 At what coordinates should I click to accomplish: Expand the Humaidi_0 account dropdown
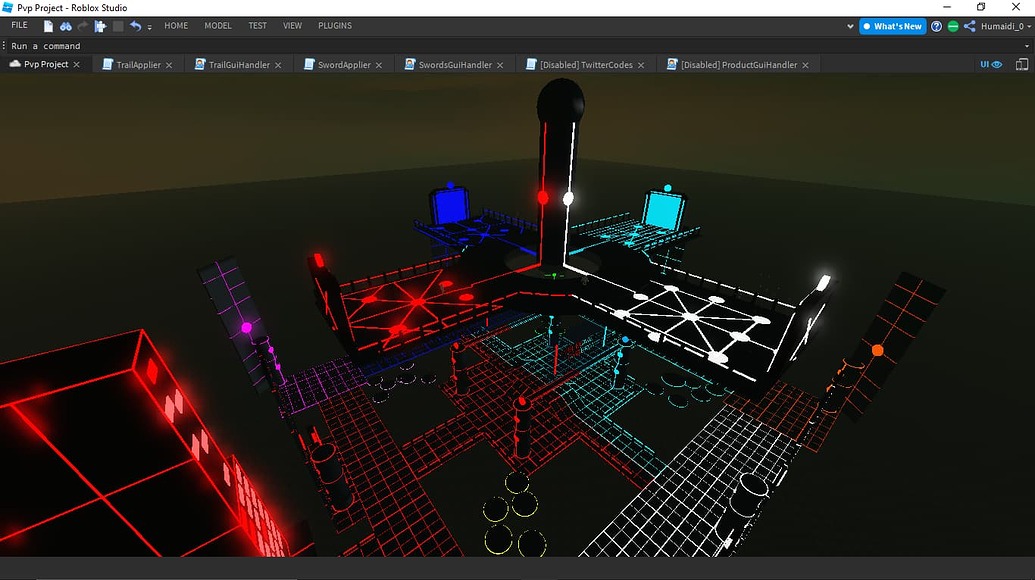coord(1027,26)
